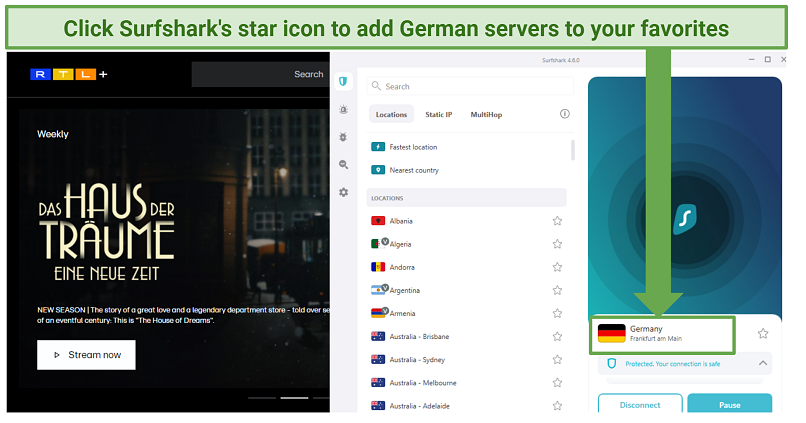Click the RTL+ logo

coord(69,75)
